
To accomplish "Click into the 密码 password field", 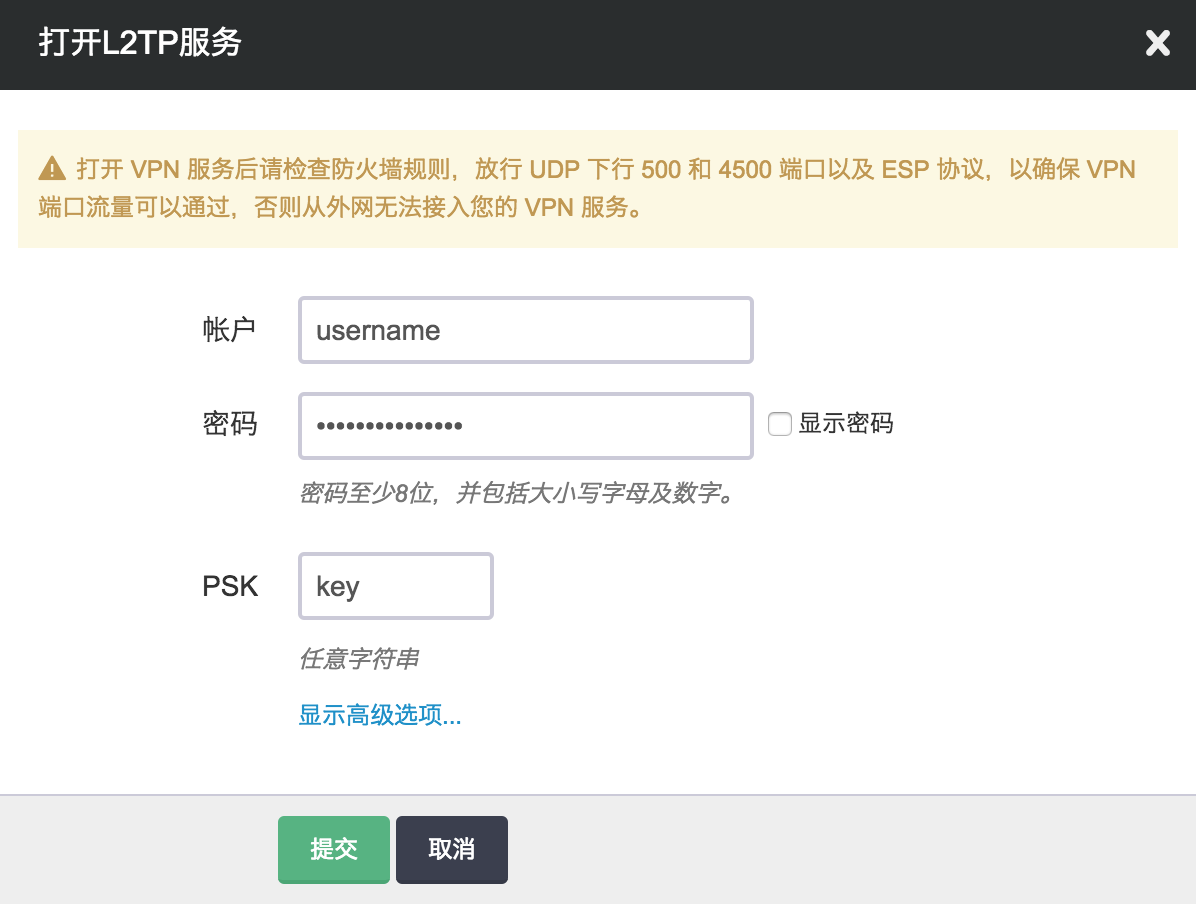I will pyautogui.click(x=525, y=426).
